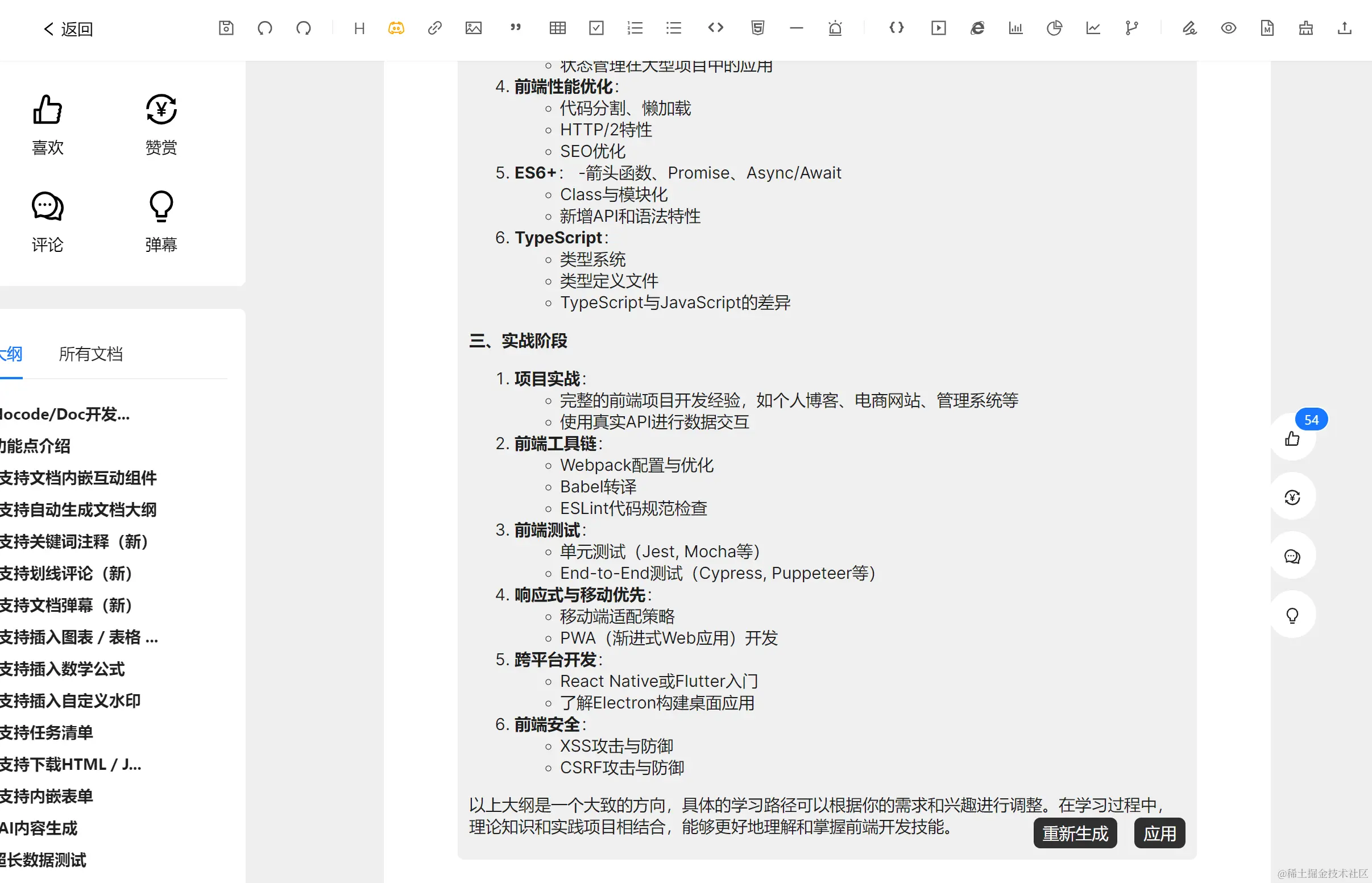Screen dimensions: 1372x883
Task: Click the insert image icon
Action: click(x=473, y=27)
